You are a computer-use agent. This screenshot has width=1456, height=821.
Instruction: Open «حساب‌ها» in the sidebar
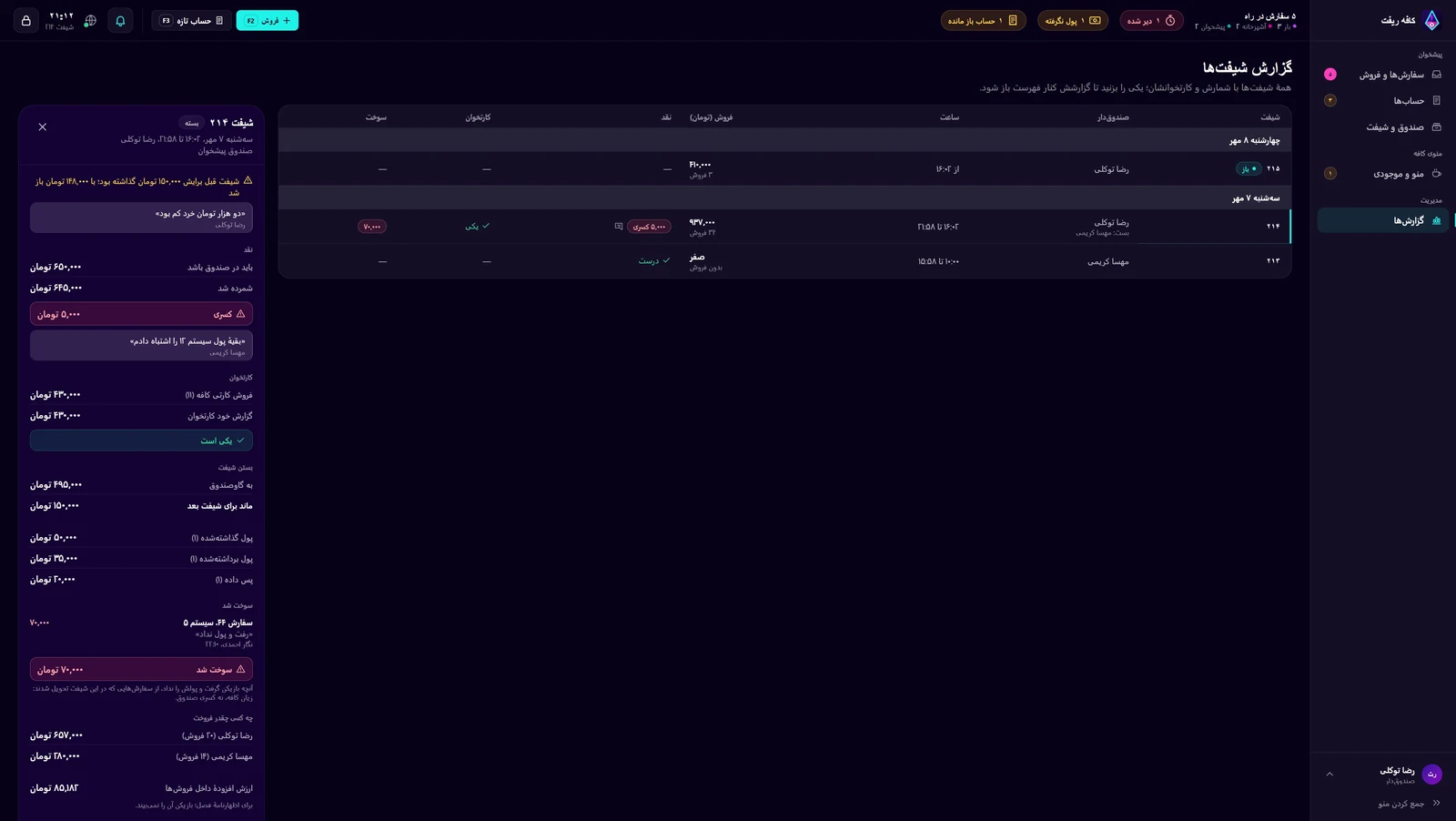point(1383,101)
